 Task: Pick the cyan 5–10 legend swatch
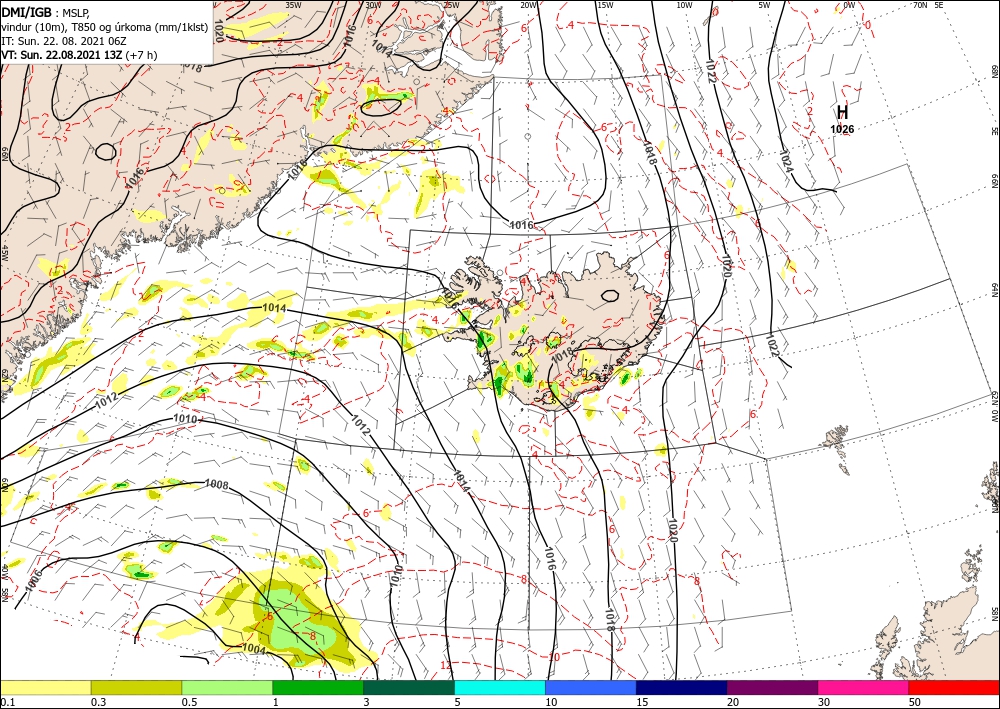[x=500, y=687]
